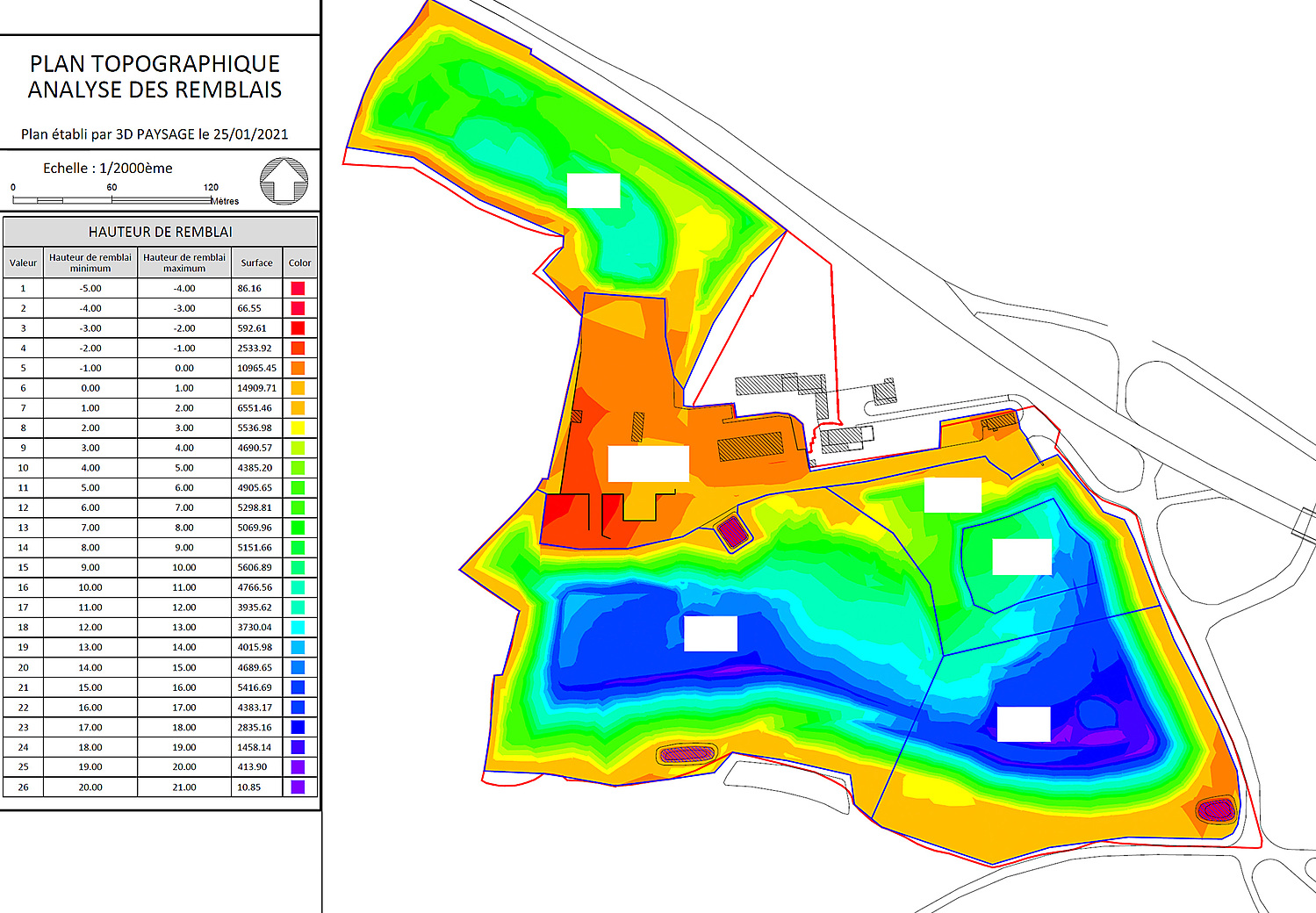Click the "Valeur" column header

tap(24, 262)
